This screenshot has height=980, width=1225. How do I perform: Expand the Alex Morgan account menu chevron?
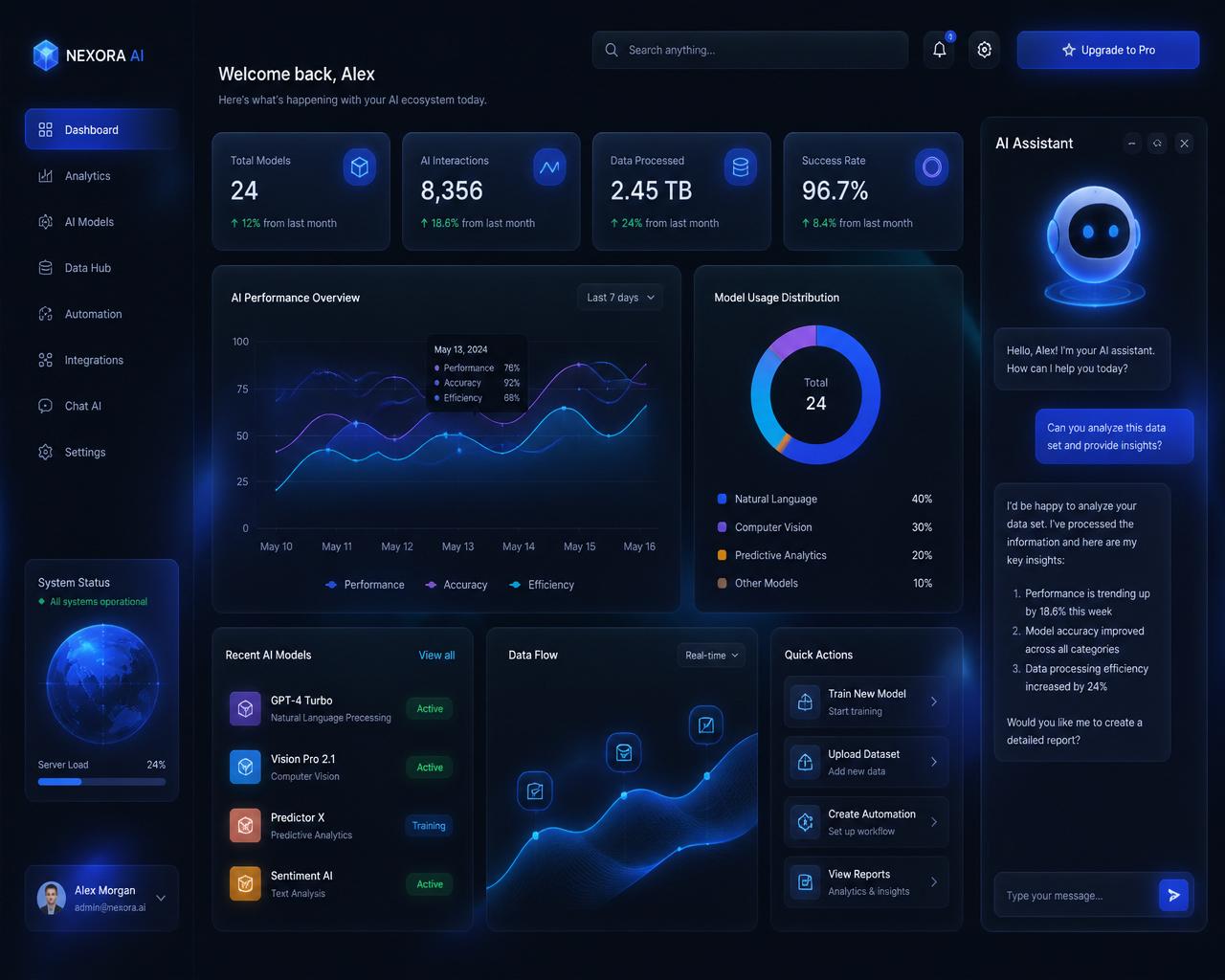point(161,898)
